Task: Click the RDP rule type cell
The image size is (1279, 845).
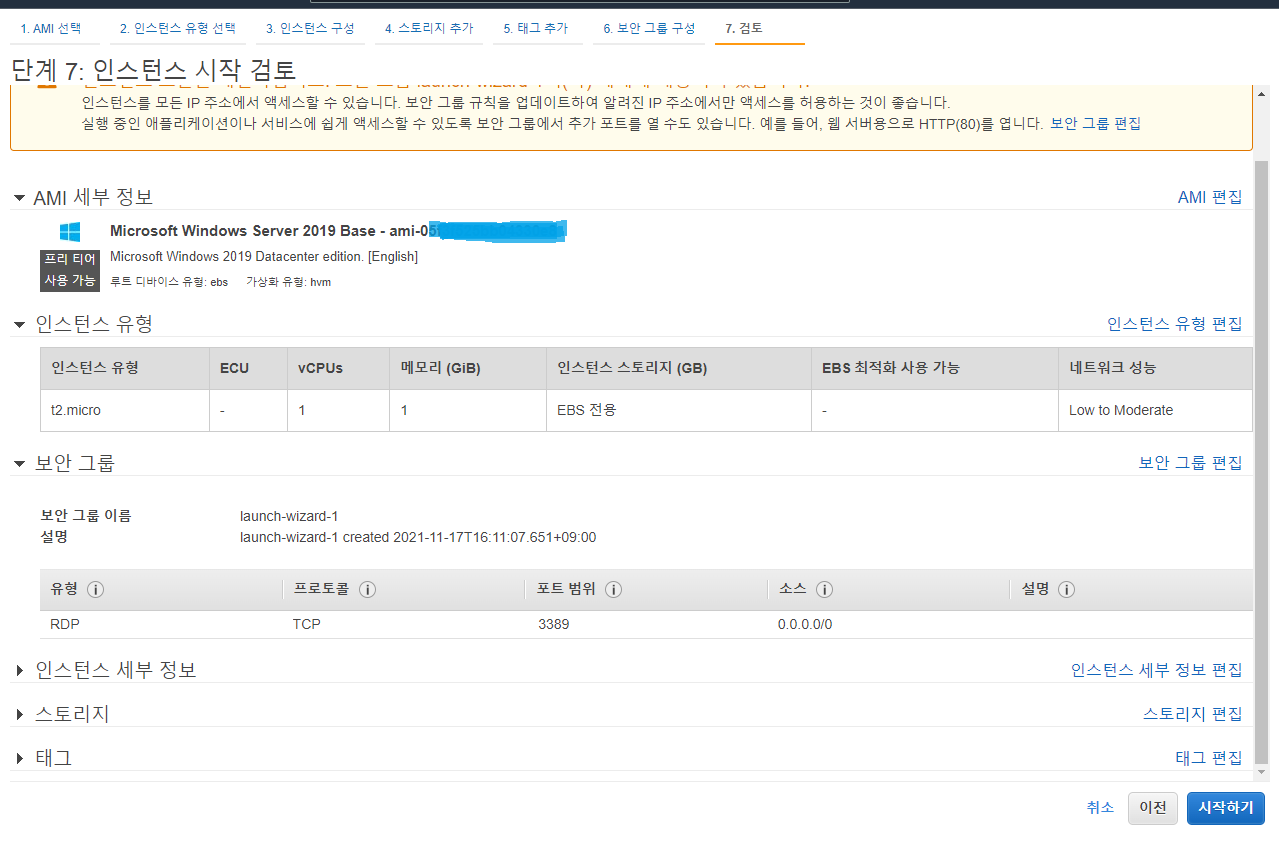Action: [63, 624]
